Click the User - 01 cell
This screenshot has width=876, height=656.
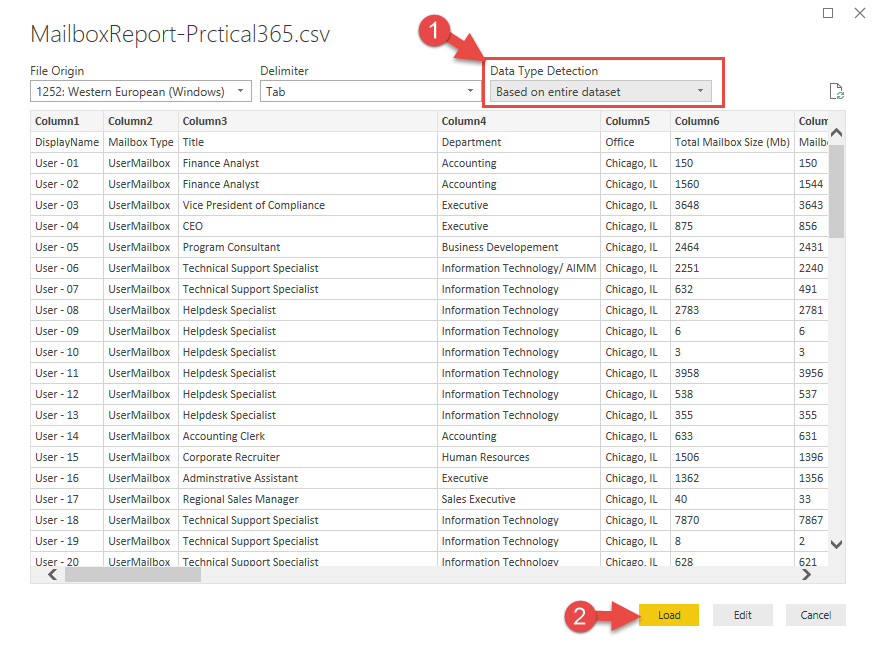(55, 162)
